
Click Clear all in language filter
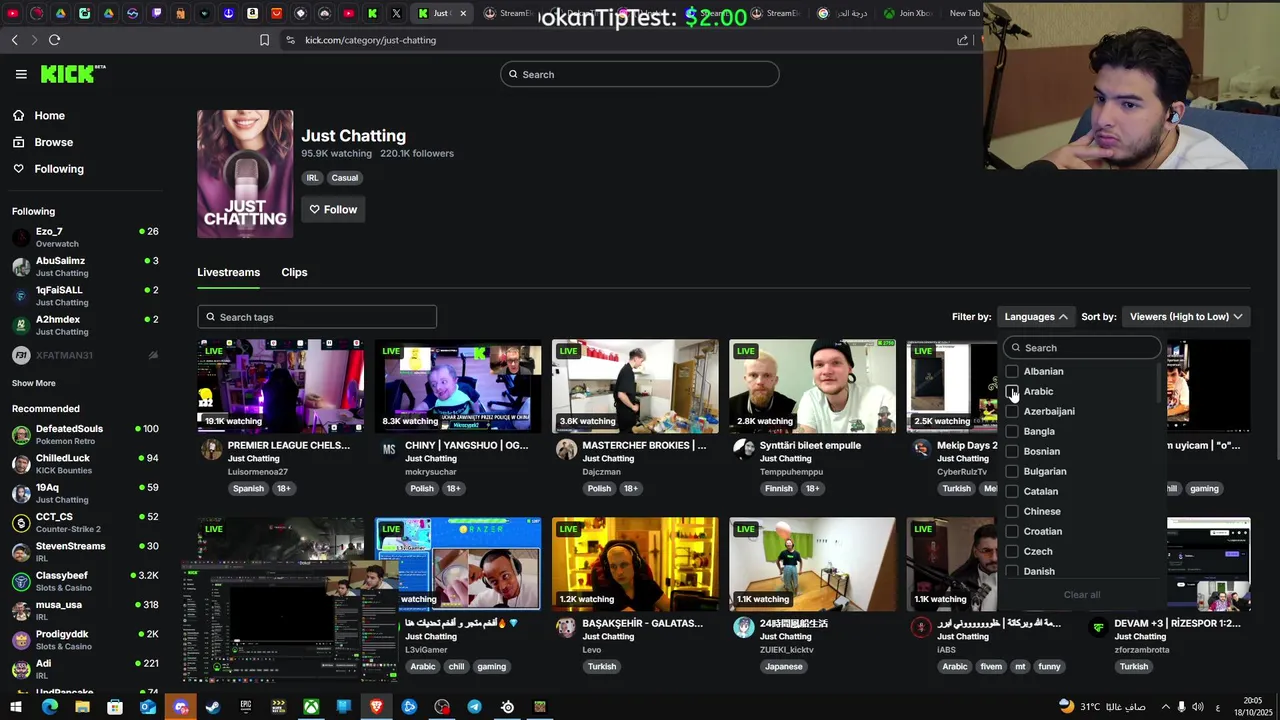point(1082,595)
